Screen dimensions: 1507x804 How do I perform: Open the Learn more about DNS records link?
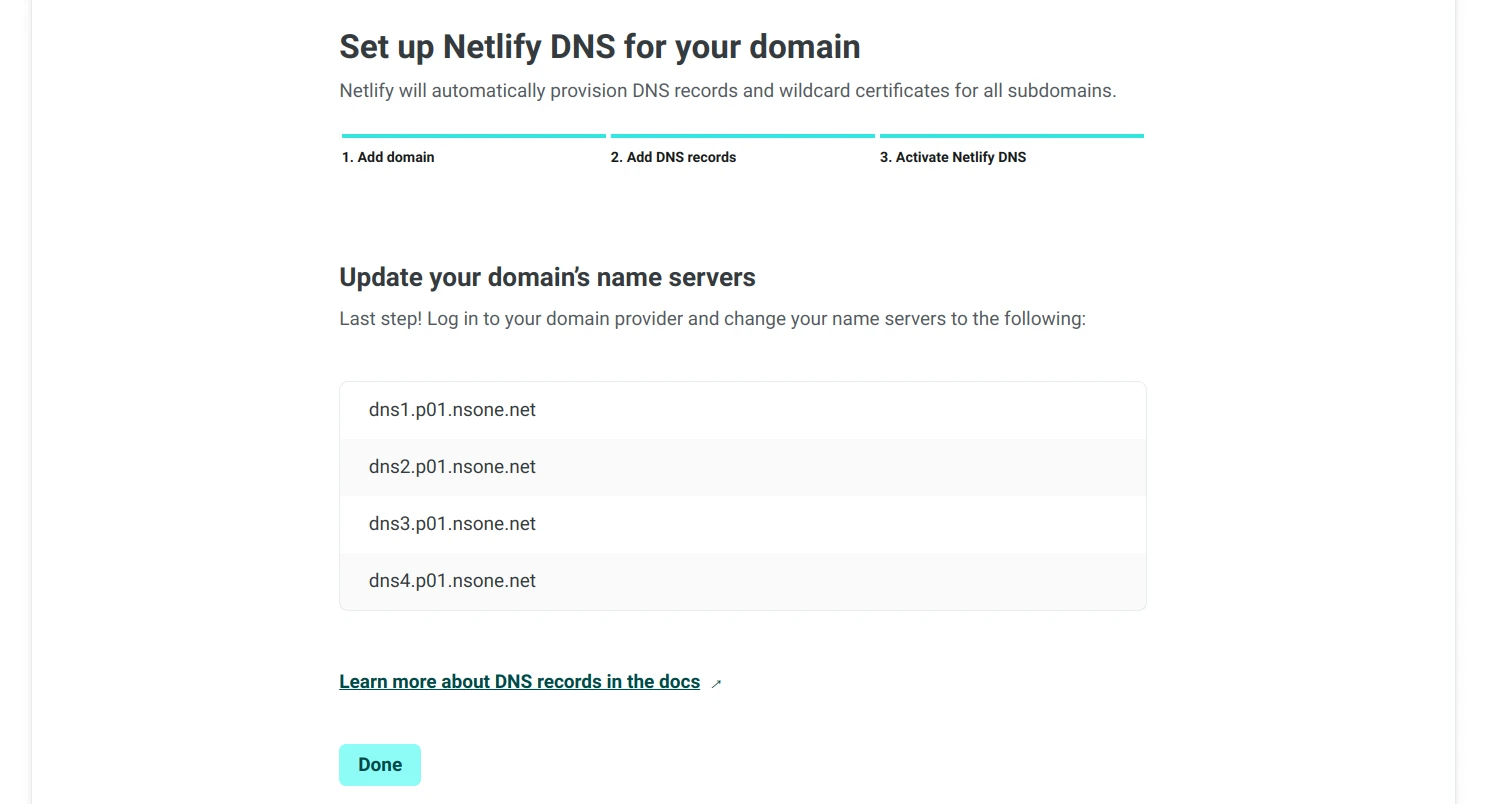519,682
